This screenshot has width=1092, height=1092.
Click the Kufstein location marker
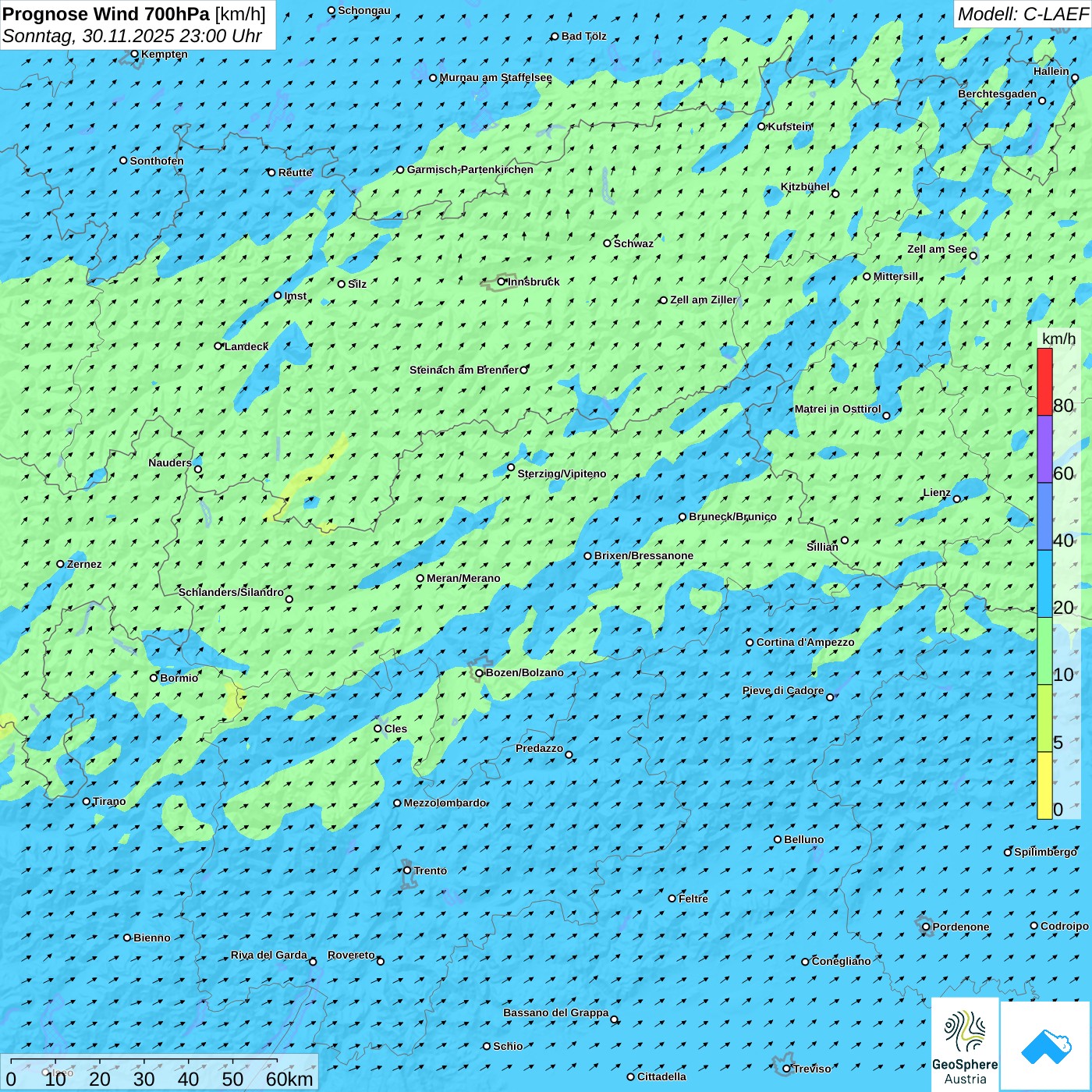coord(762,126)
